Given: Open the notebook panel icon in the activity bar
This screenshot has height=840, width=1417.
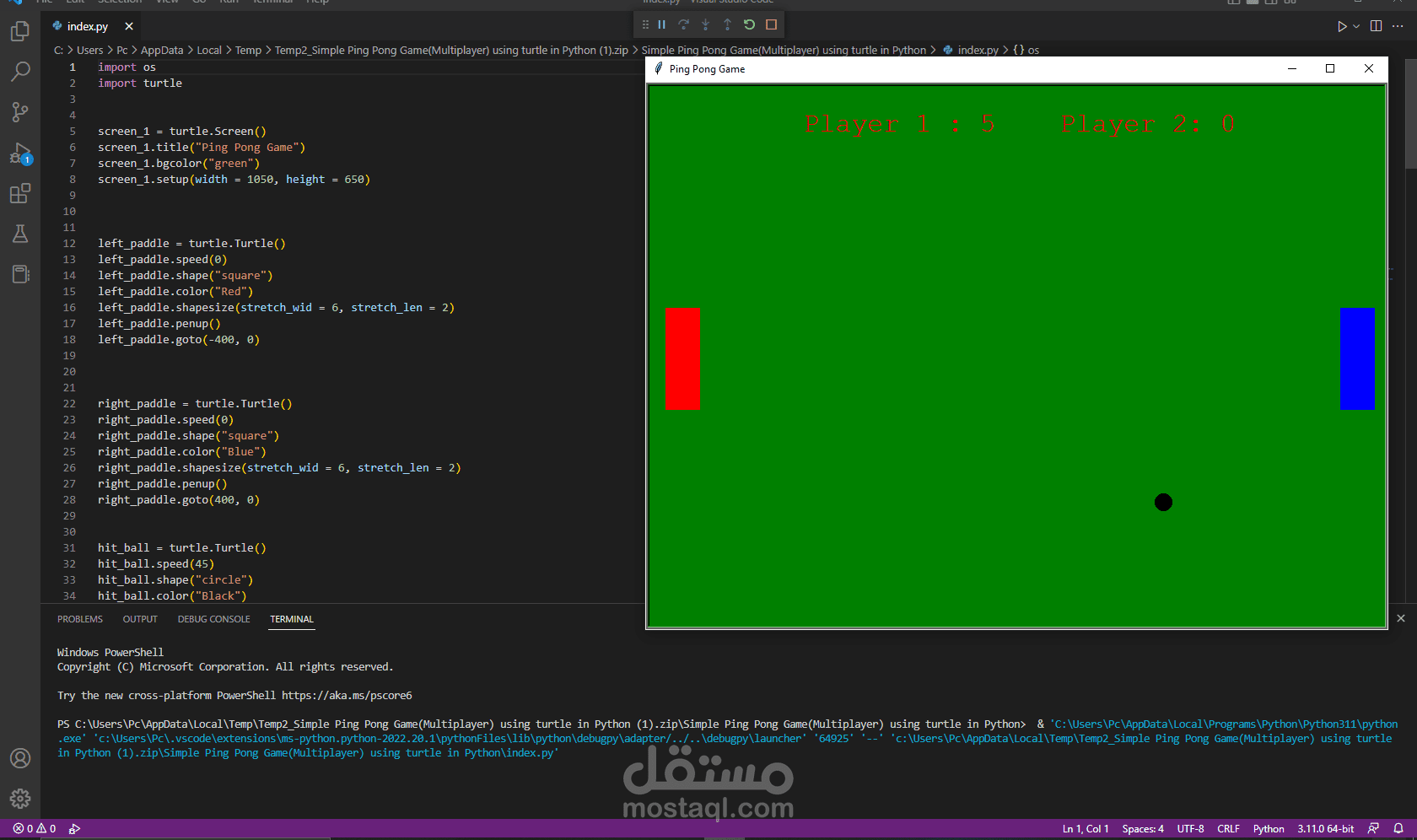Looking at the screenshot, I should point(20,274).
